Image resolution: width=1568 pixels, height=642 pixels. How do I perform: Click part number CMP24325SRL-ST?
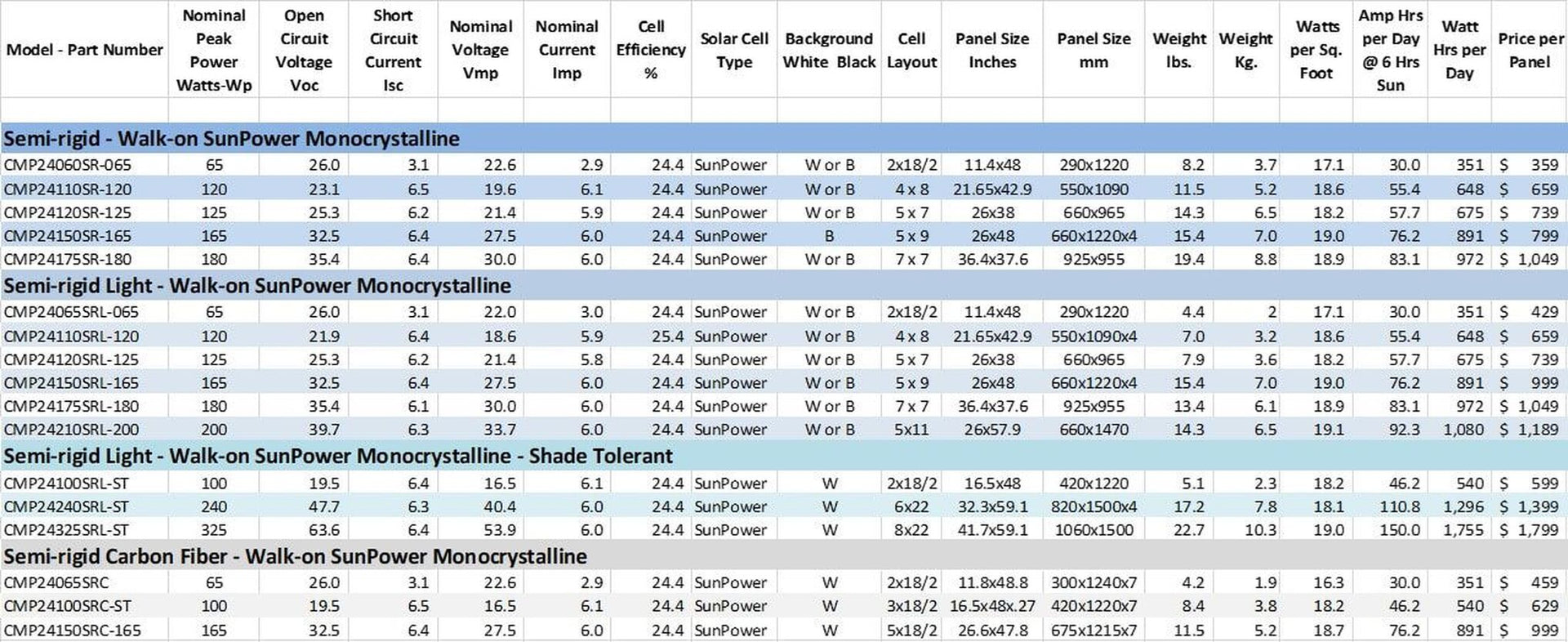[66, 530]
